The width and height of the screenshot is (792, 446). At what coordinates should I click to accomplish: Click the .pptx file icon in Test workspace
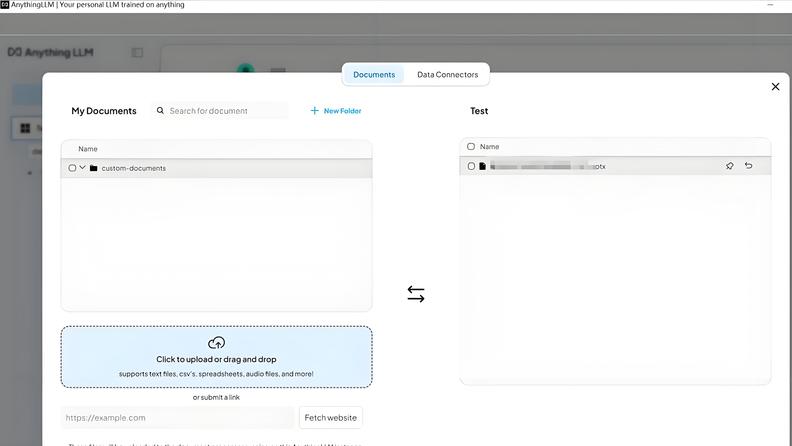(x=482, y=166)
